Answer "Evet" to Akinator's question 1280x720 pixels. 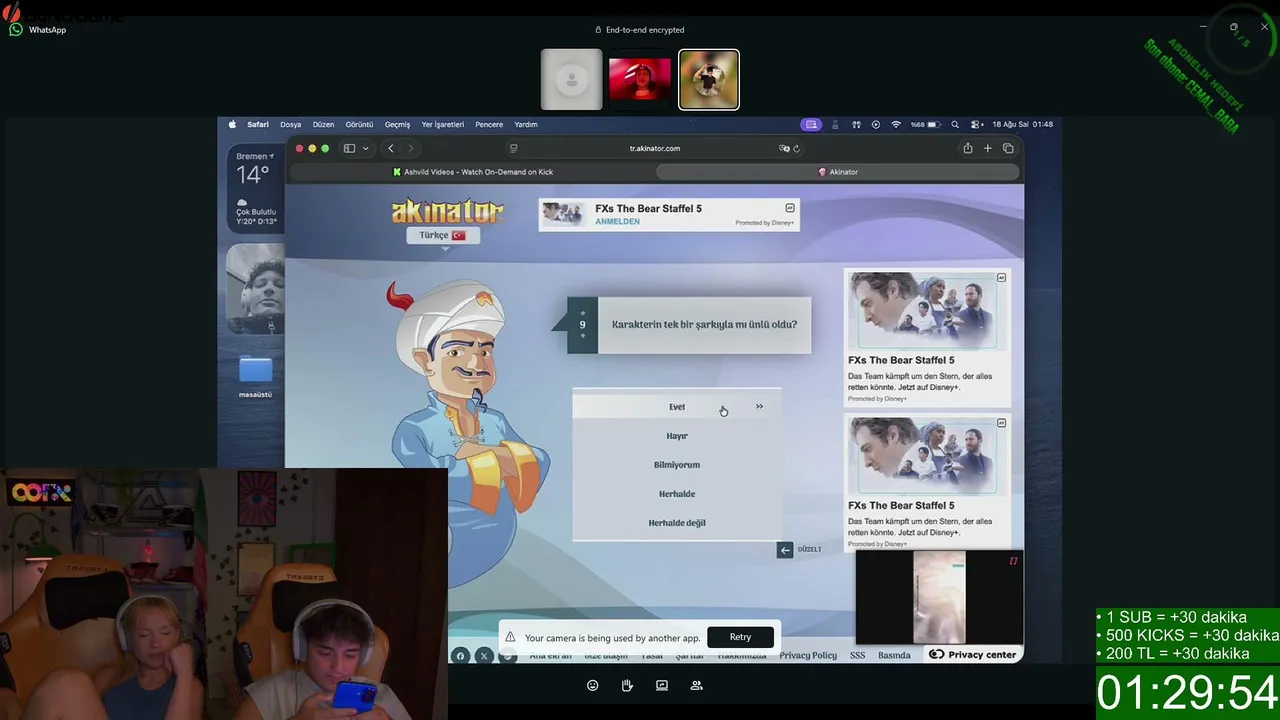tap(677, 407)
